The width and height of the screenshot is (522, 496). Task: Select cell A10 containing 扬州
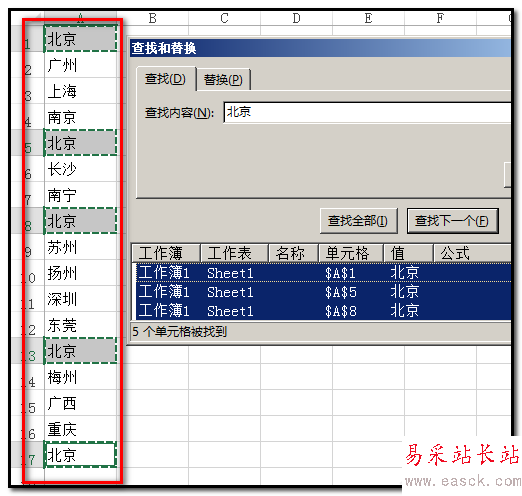(80, 273)
